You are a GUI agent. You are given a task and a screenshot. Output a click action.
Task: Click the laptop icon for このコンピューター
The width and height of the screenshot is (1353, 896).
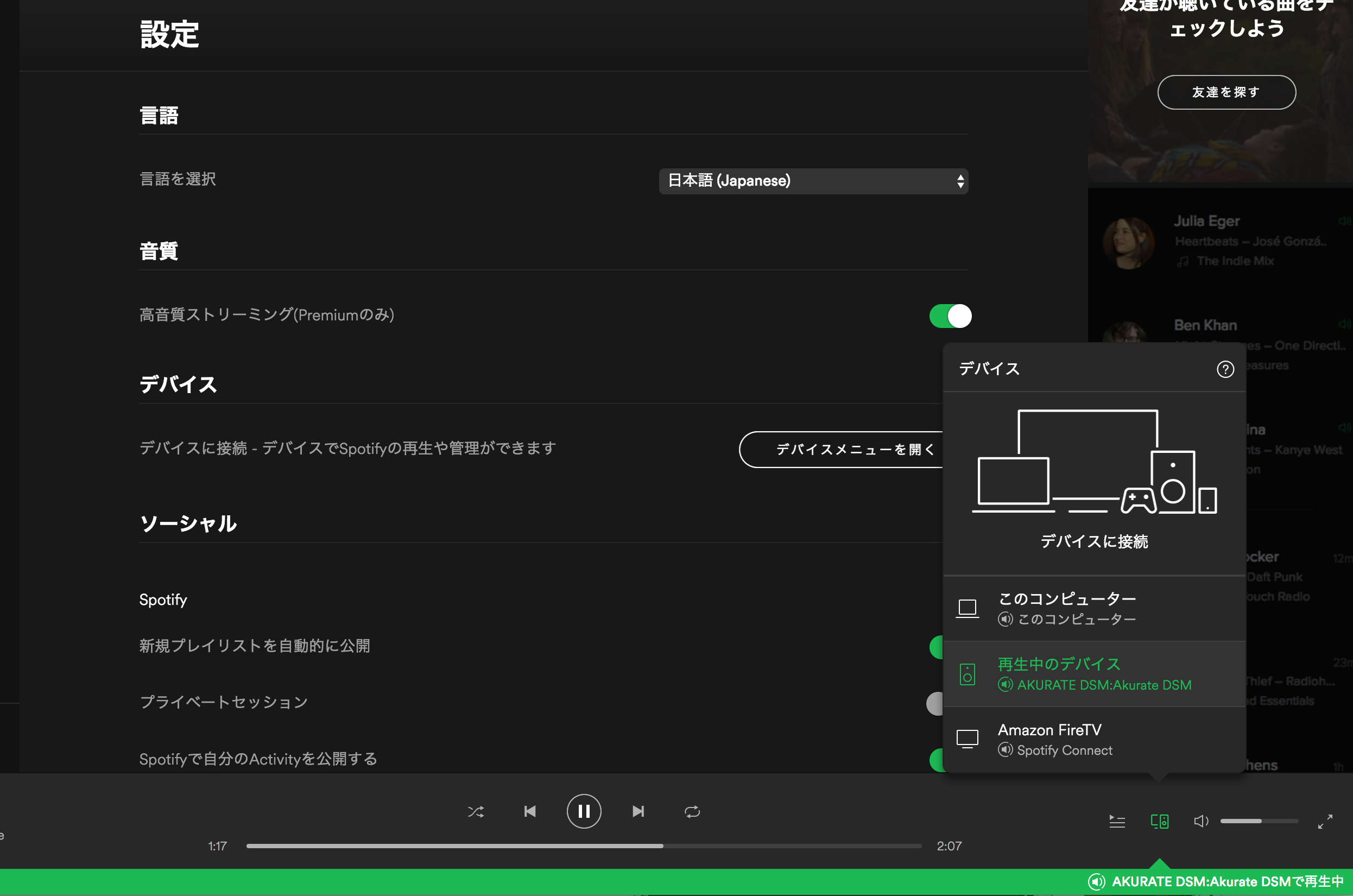[968, 608]
